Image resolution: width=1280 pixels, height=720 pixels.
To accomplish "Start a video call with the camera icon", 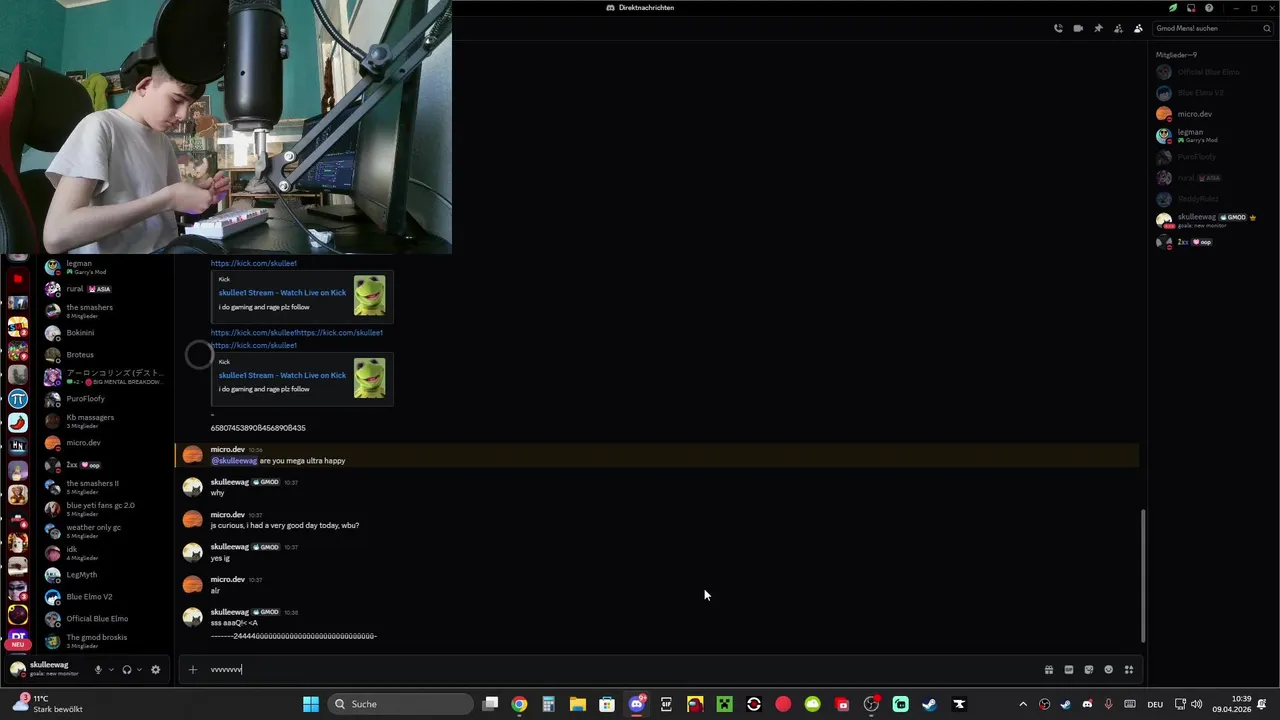I will click(1078, 28).
